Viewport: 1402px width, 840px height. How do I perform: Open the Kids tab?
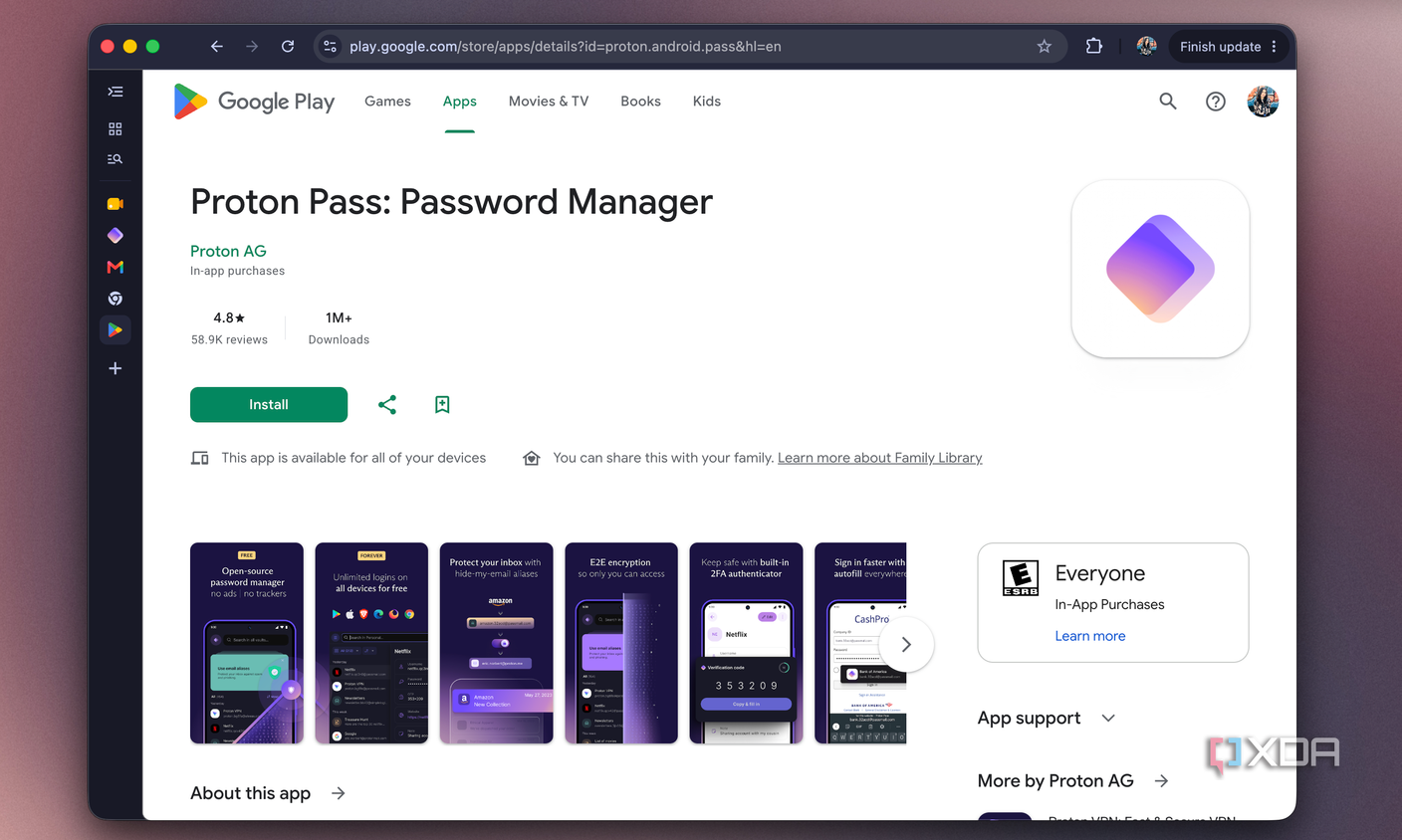707,102
